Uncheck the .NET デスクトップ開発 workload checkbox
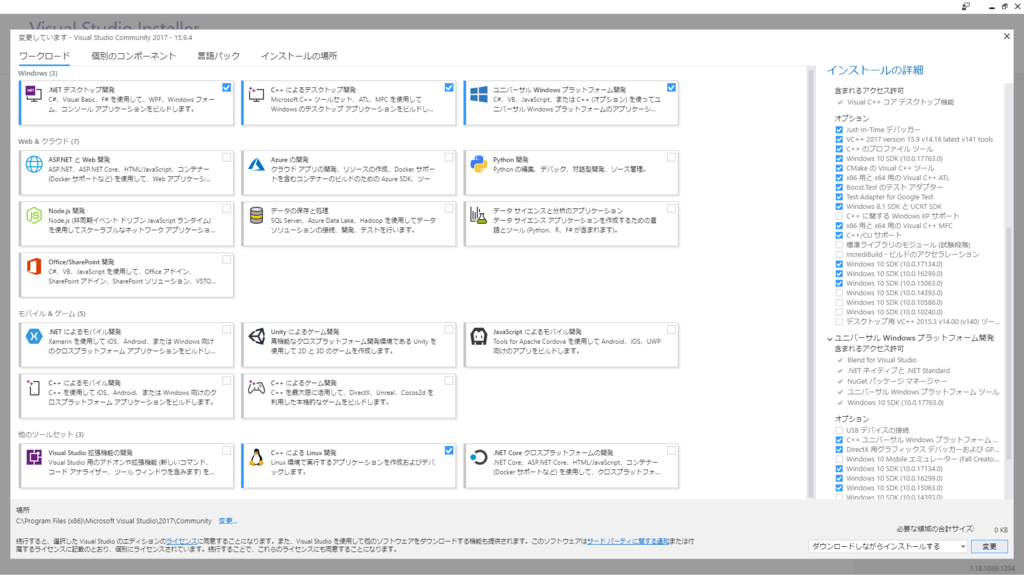 [226, 88]
